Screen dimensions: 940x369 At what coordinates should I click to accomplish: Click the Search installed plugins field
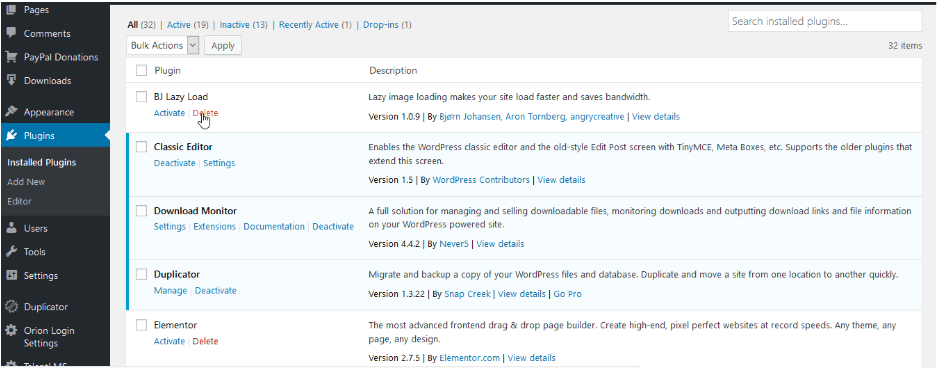[x=825, y=22]
